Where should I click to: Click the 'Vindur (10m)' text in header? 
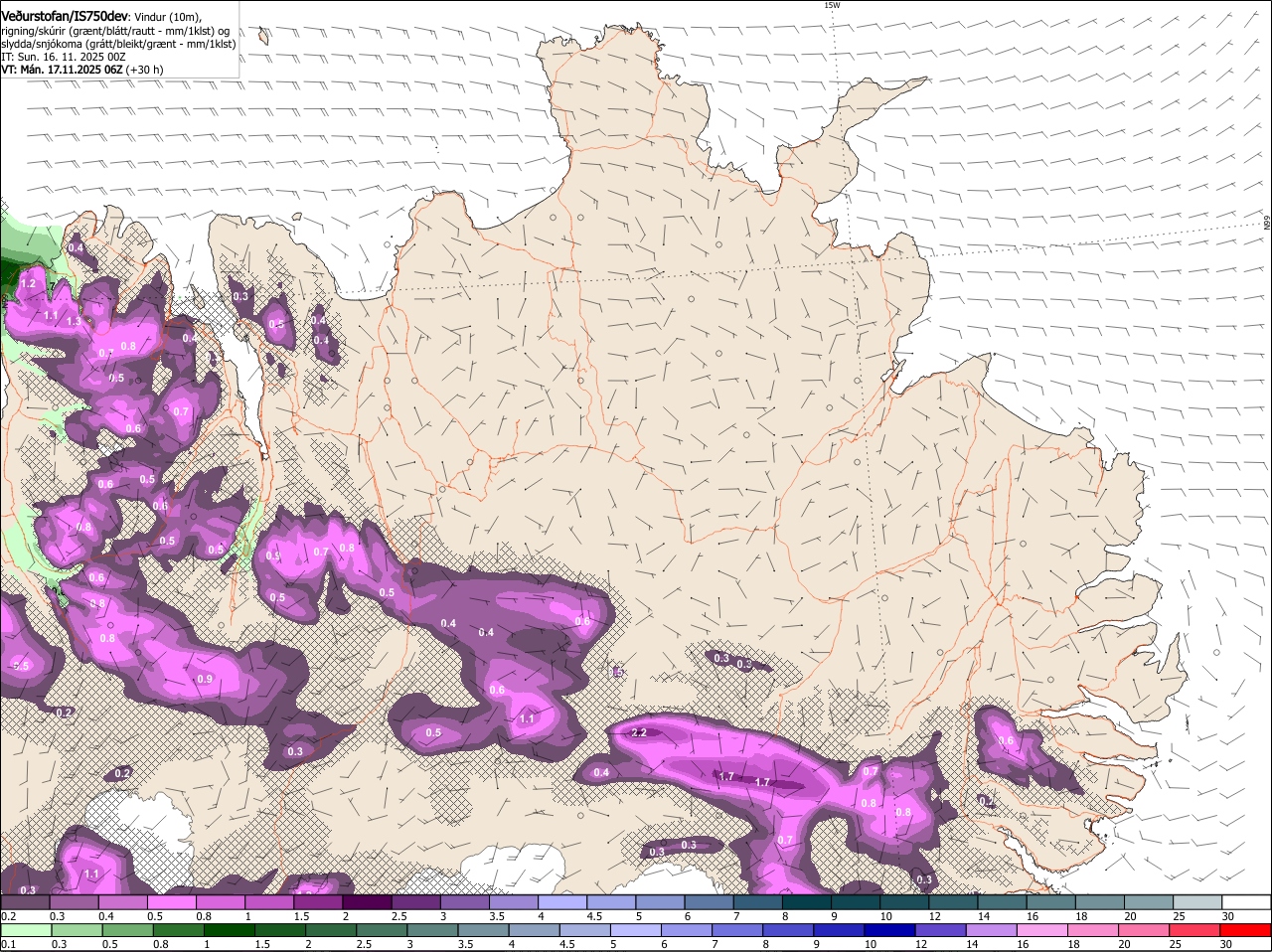(167, 17)
